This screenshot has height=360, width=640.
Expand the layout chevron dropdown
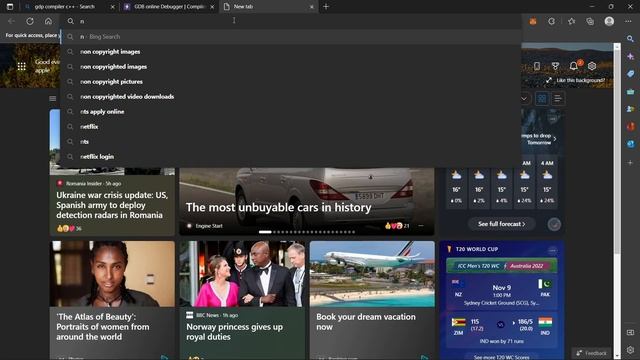[x=524, y=98]
